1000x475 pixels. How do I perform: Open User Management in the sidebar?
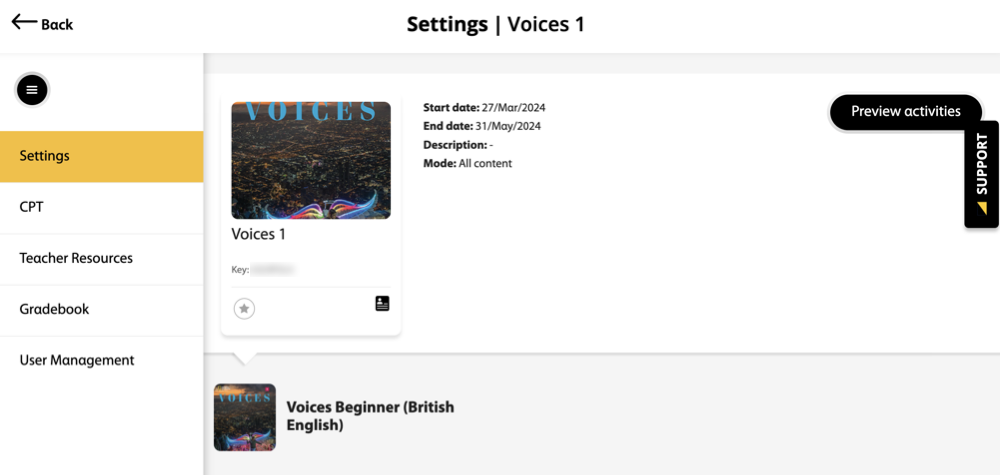pyautogui.click(x=101, y=360)
